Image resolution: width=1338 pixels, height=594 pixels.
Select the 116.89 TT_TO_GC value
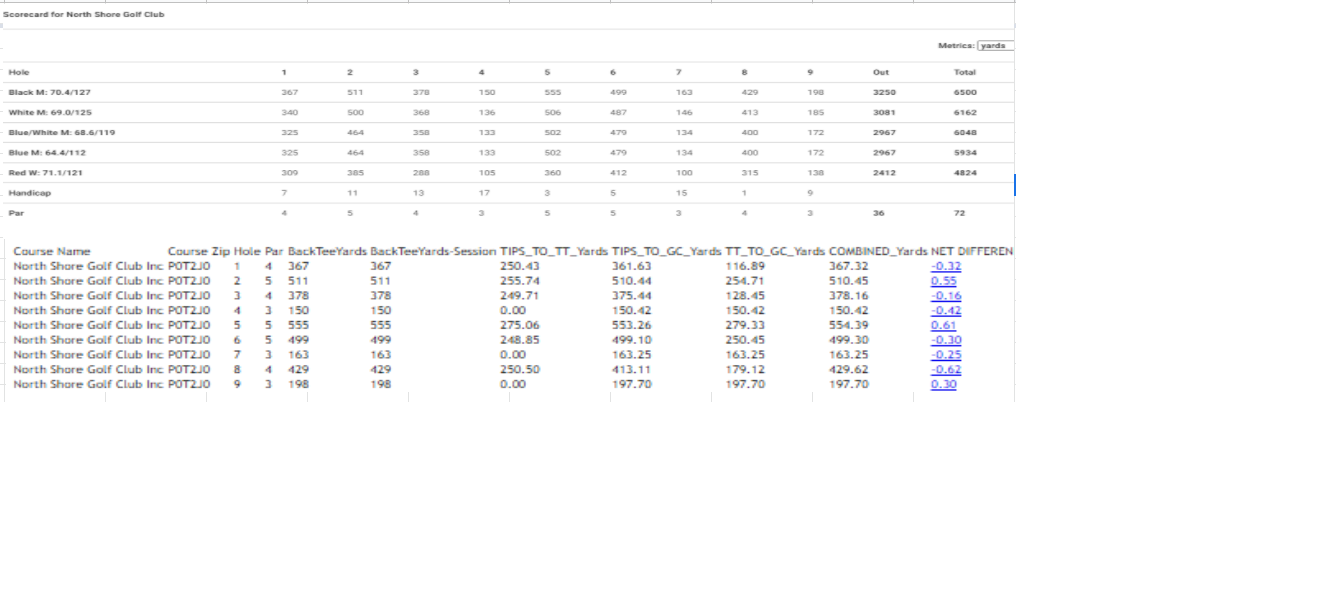pyautogui.click(x=745, y=266)
